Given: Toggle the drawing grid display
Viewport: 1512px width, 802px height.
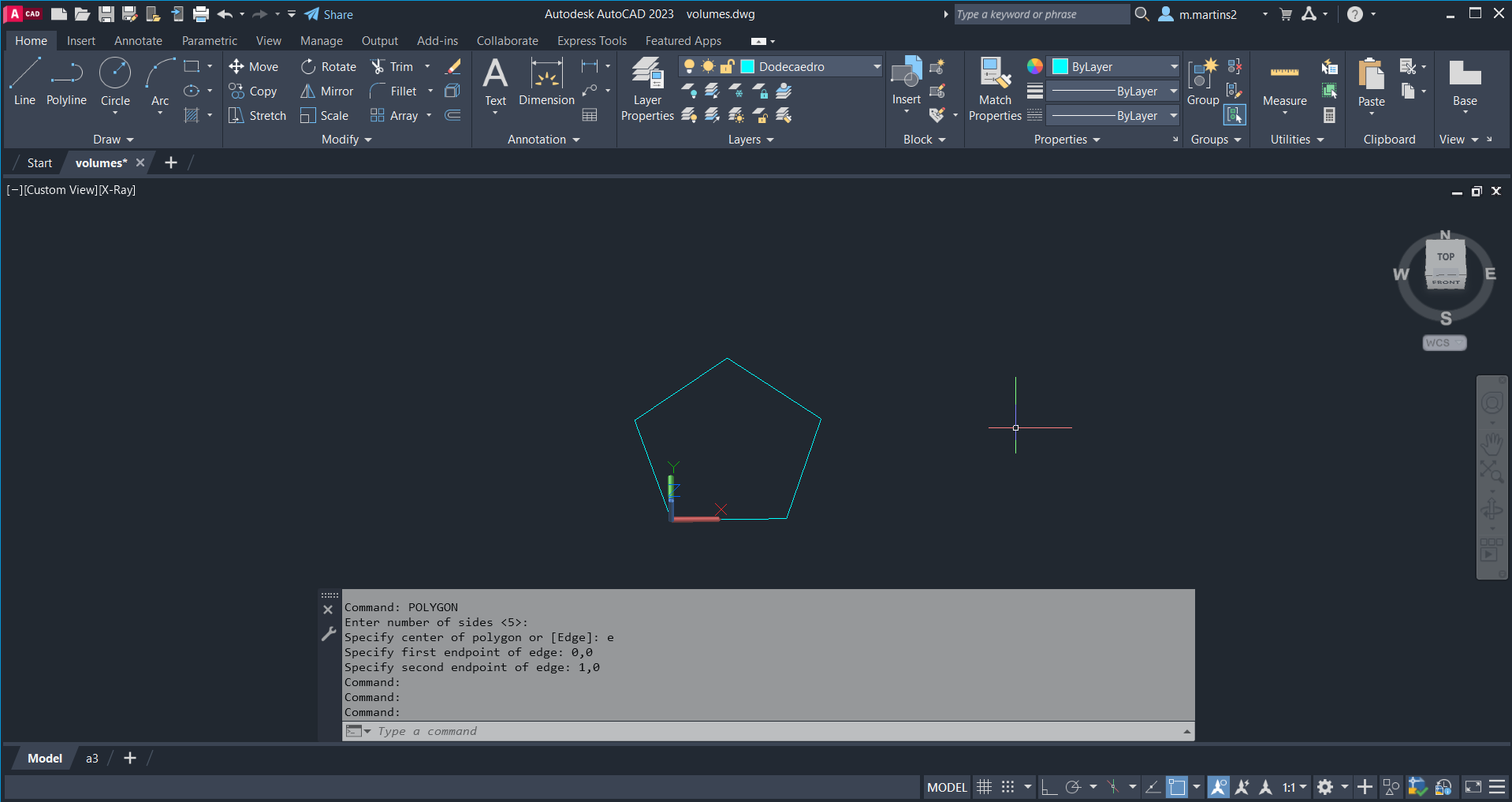Looking at the screenshot, I should pyautogui.click(x=984, y=787).
